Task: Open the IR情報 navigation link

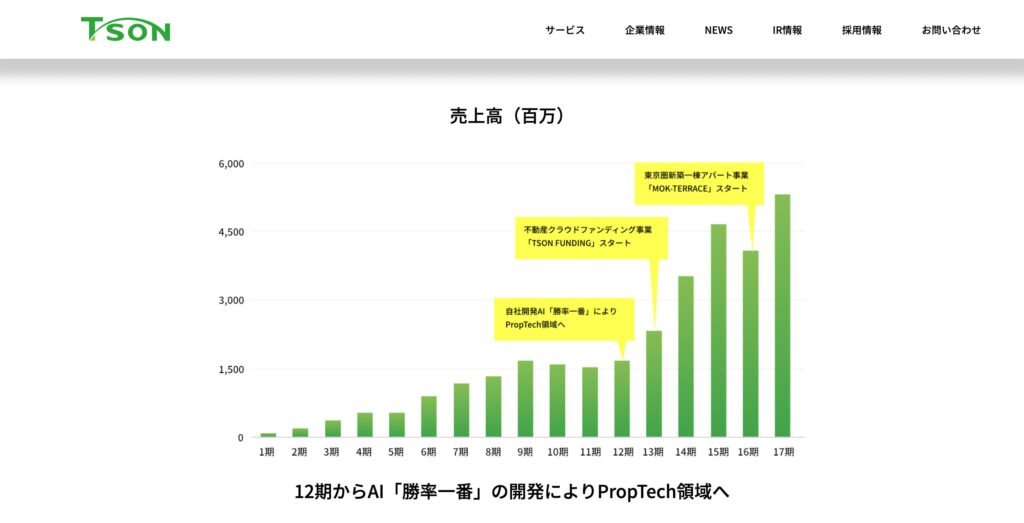Action: [x=787, y=30]
